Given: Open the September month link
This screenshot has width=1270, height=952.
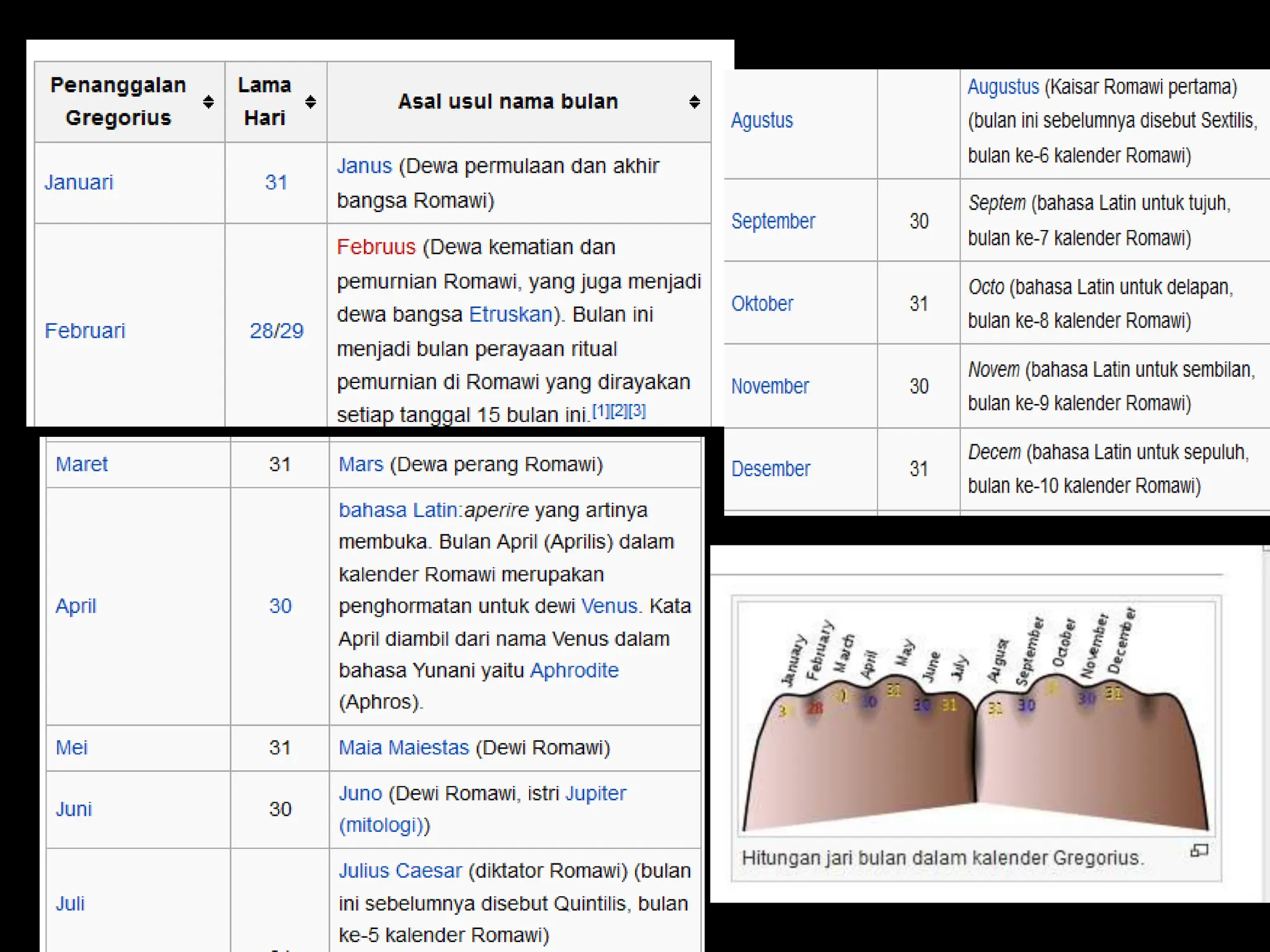Looking at the screenshot, I should tap(773, 221).
